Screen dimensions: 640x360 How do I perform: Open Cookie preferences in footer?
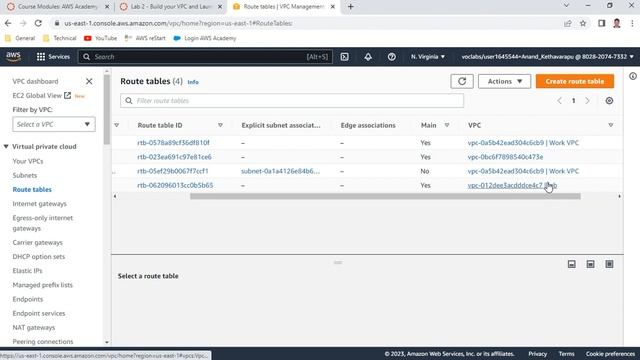pyautogui.click(x=610, y=354)
